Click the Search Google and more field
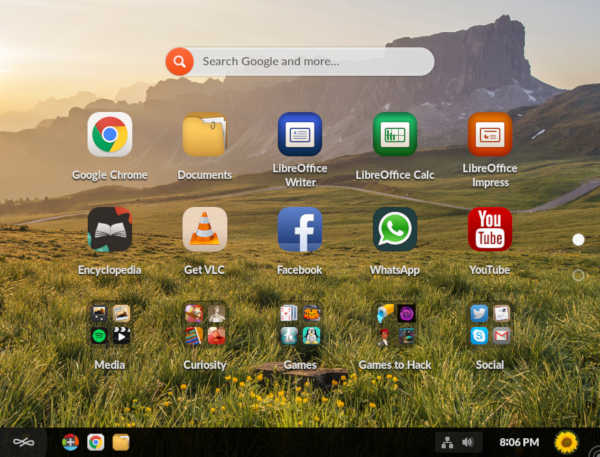600x457 pixels. point(310,62)
